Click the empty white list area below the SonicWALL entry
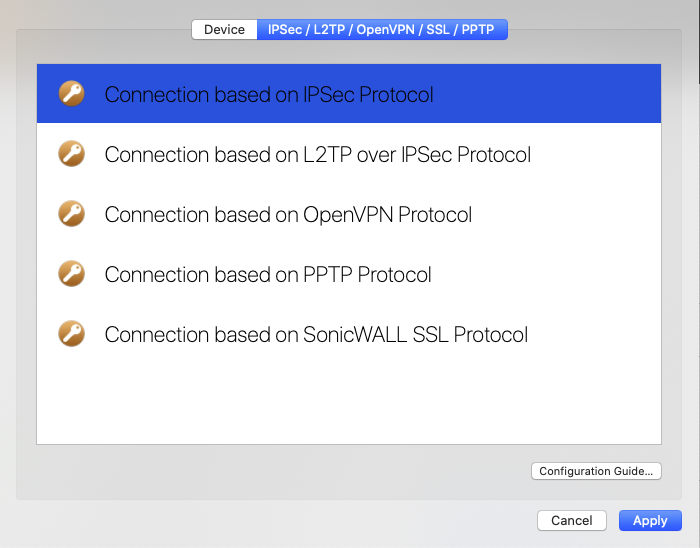The width and height of the screenshot is (700, 548). (349, 404)
